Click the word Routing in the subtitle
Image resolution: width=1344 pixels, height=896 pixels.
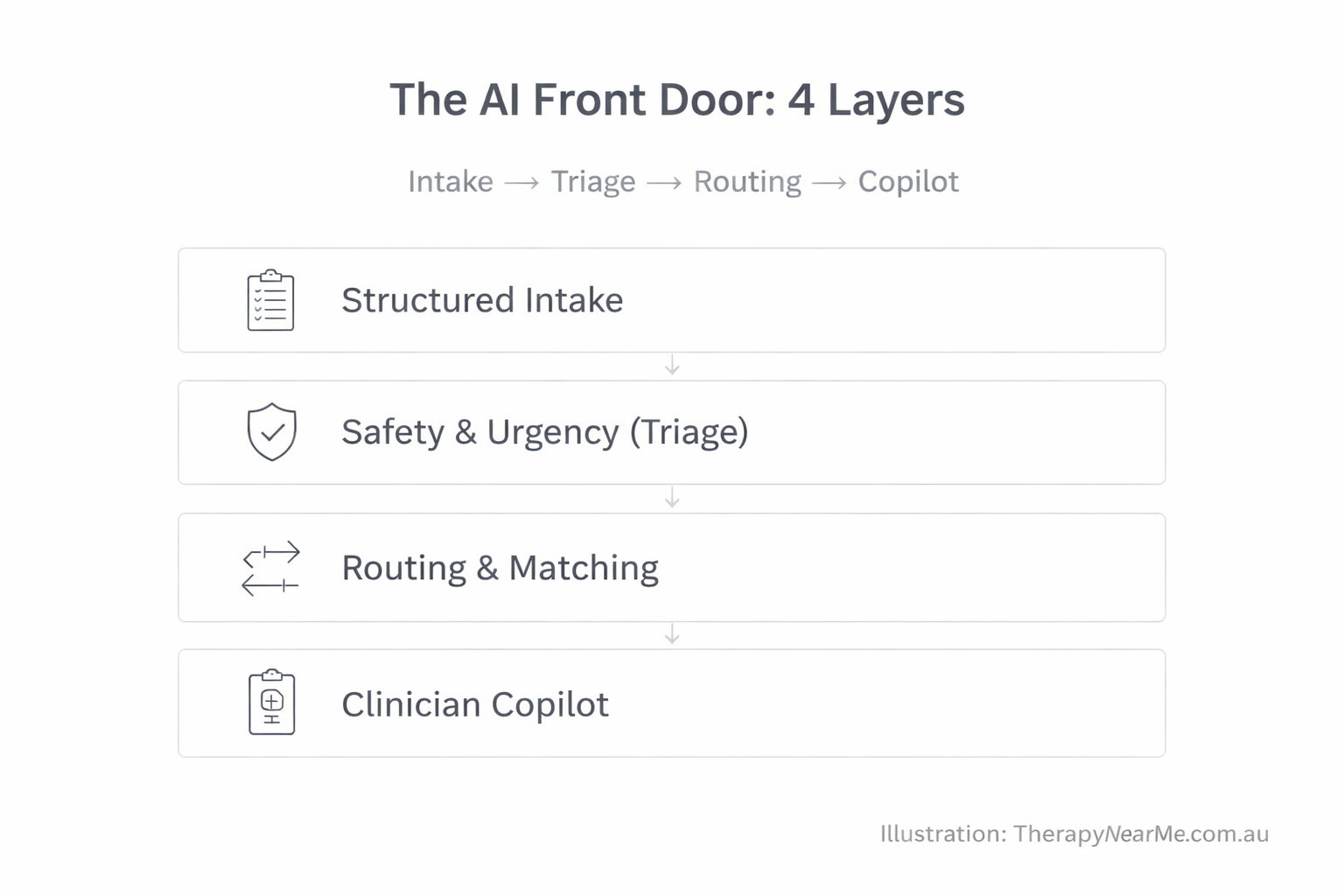pyautogui.click(x=747, y=182)
